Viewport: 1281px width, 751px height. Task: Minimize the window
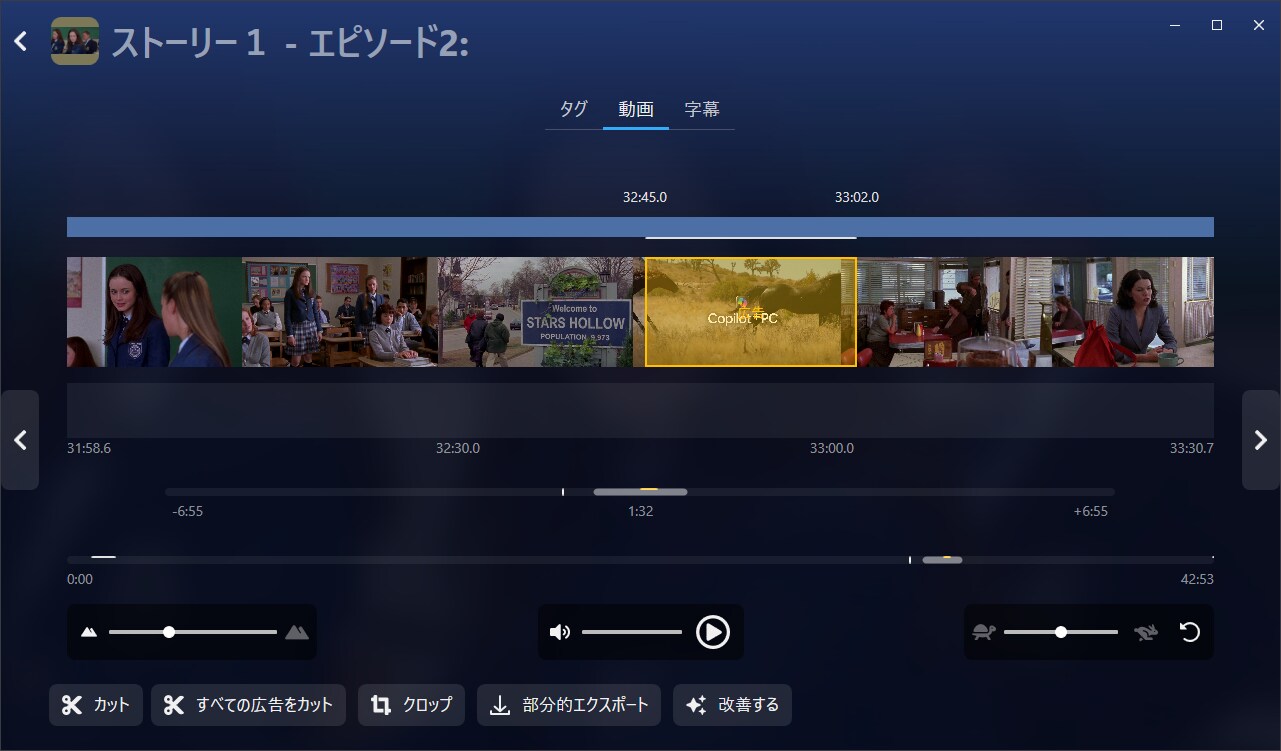click(x=1174, y=25)
